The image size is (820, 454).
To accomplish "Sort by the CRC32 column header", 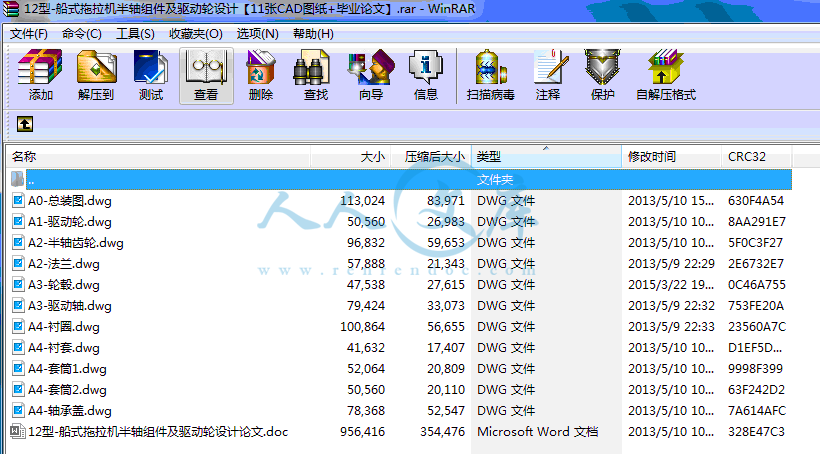I will 757,156.
